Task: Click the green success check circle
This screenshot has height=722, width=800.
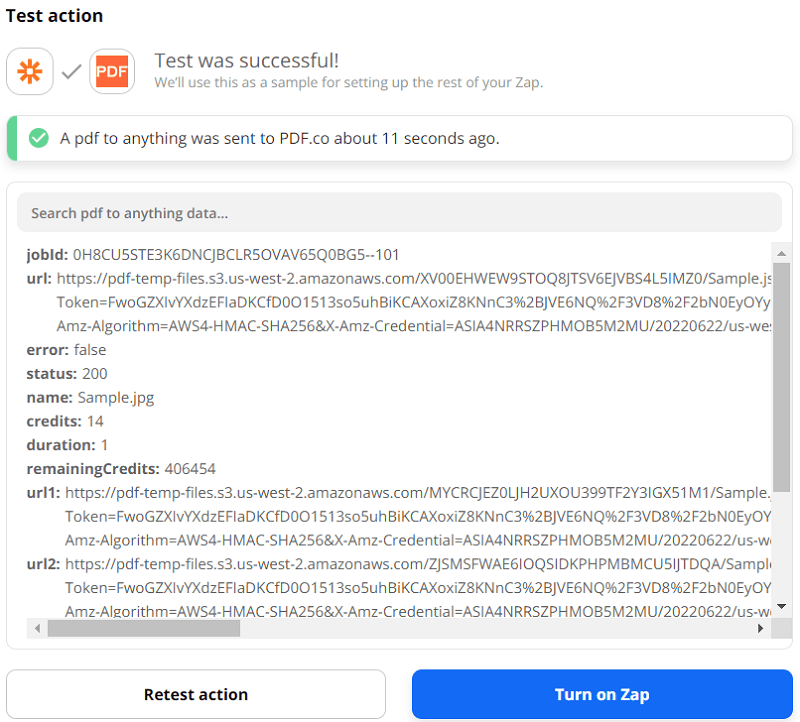Action: click(39, 138)
